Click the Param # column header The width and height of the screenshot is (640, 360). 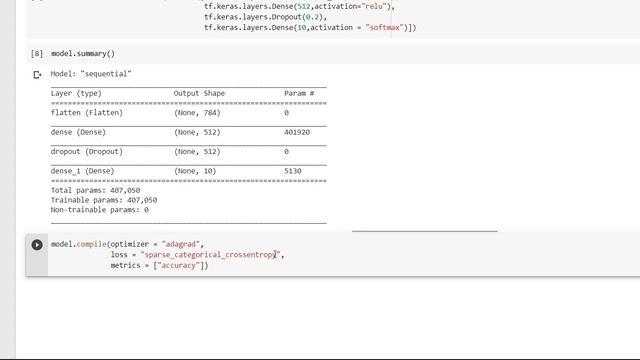point(299,93)
